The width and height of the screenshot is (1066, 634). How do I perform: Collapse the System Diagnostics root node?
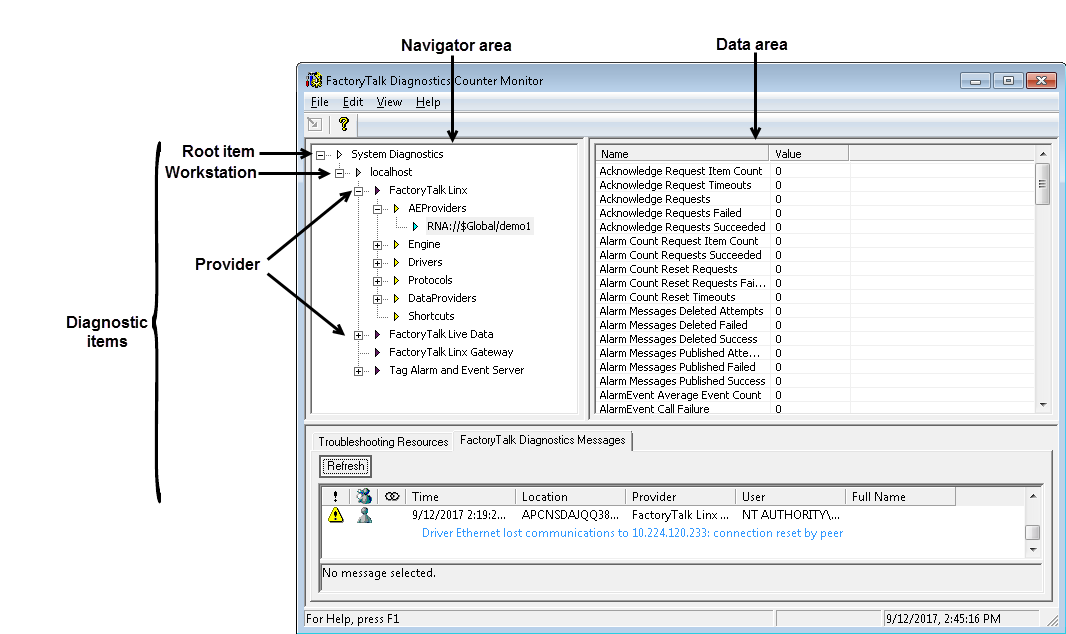[320, 155]
